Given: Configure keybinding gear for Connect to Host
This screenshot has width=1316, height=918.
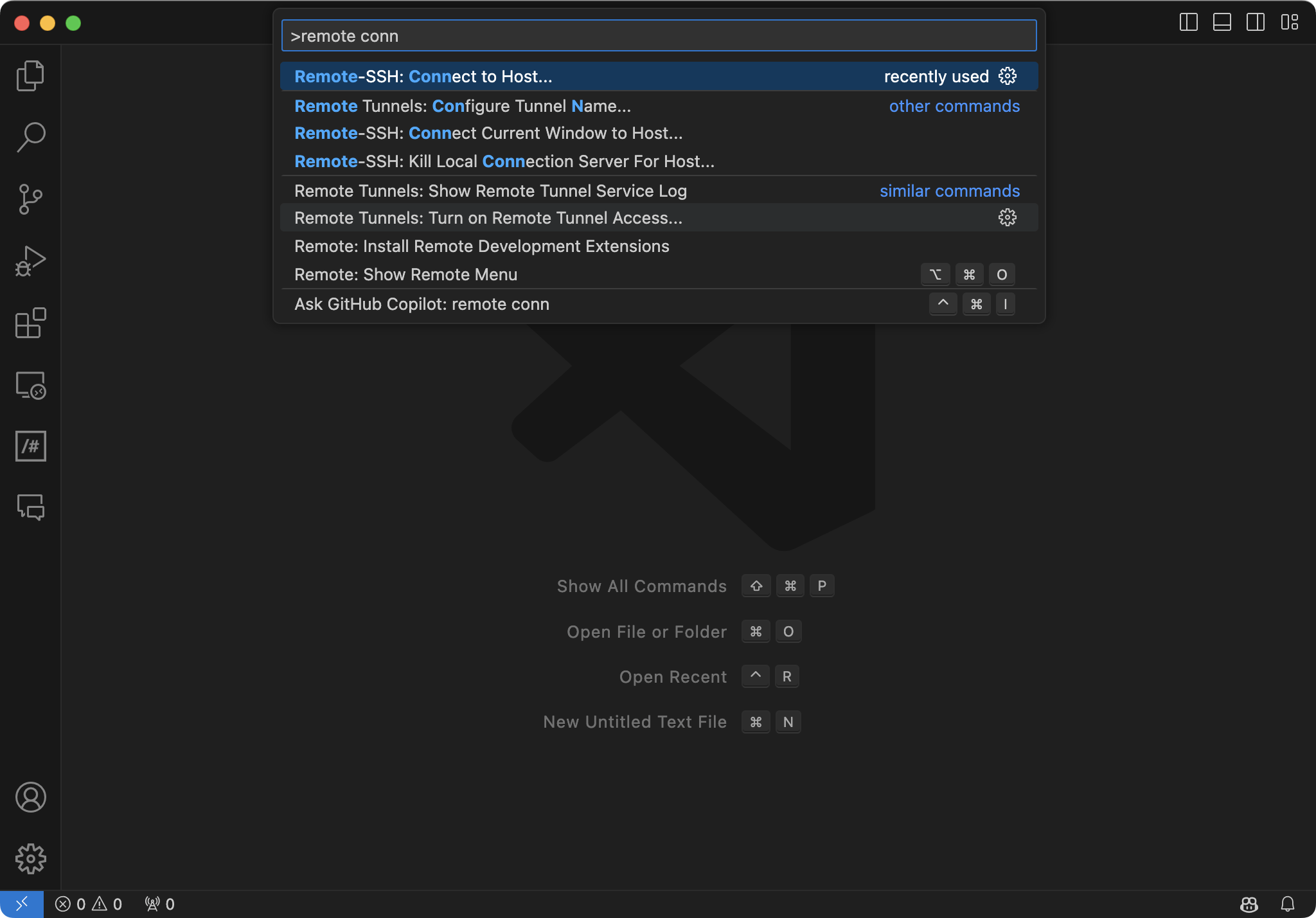Looking at the screenshot, I should 1008,76.
